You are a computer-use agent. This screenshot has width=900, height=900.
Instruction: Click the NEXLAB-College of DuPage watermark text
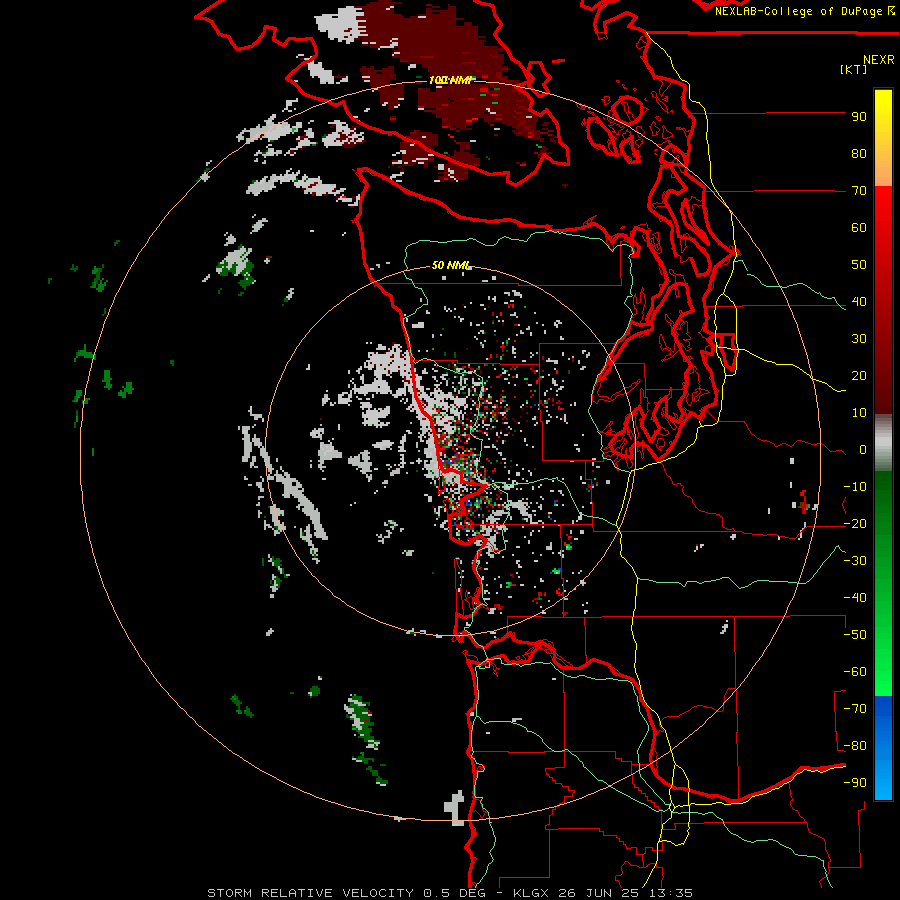799,11
